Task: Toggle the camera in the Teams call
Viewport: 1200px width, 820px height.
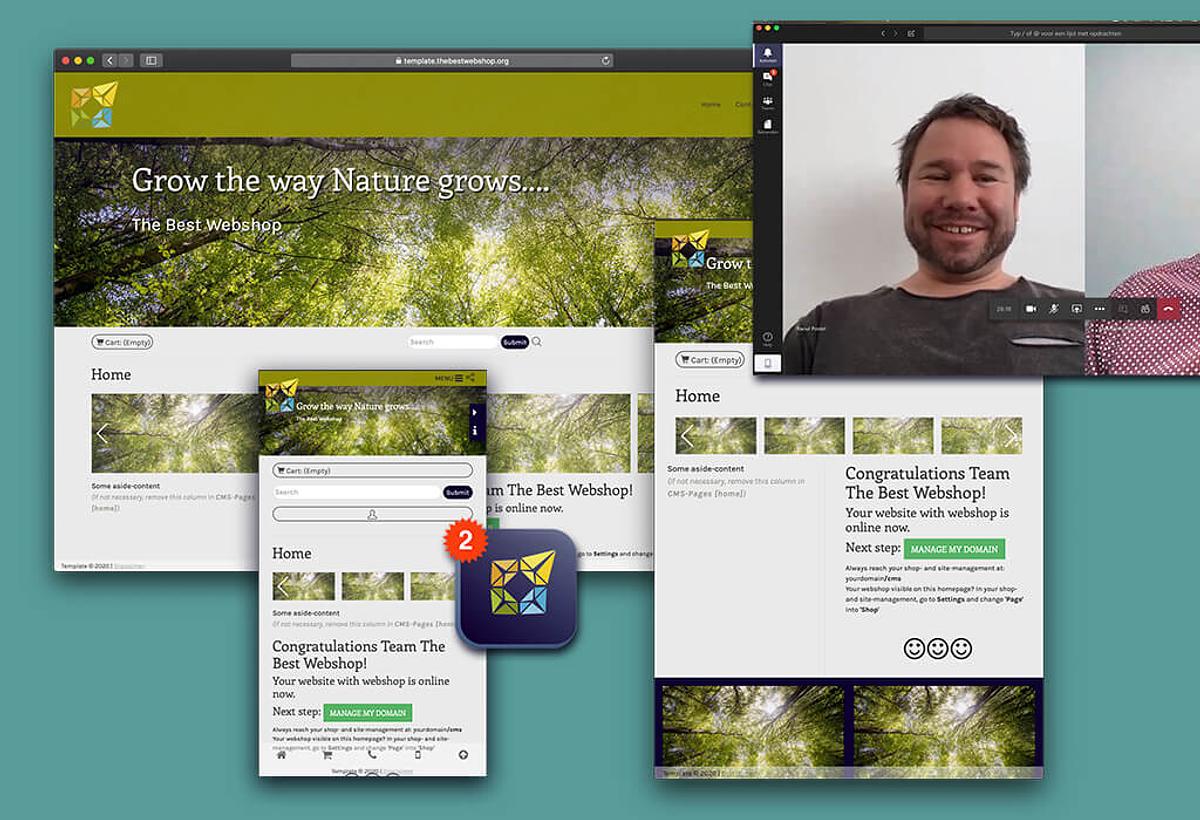Action: tap(1031, 309)
